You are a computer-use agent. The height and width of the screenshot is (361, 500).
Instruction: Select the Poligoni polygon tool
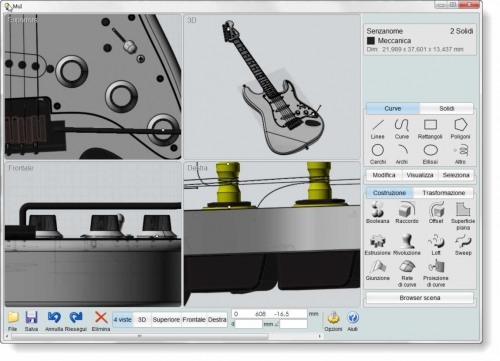(460, 129)
